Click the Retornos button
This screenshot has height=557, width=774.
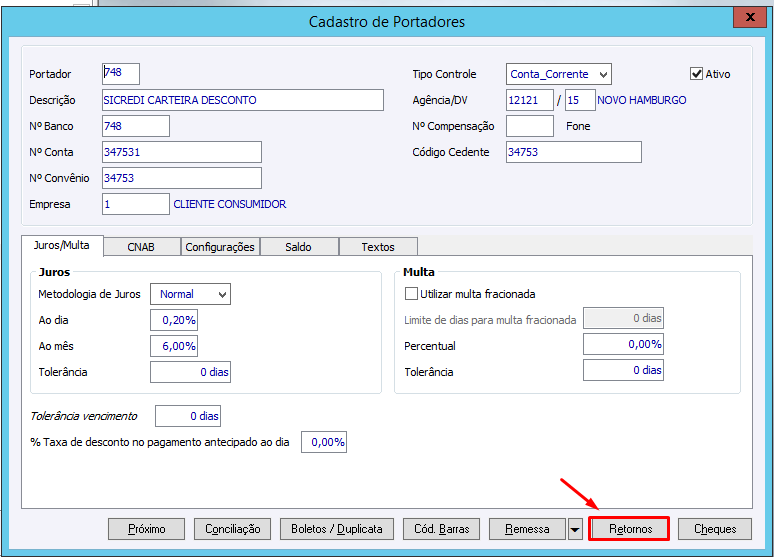click(629, 529)
